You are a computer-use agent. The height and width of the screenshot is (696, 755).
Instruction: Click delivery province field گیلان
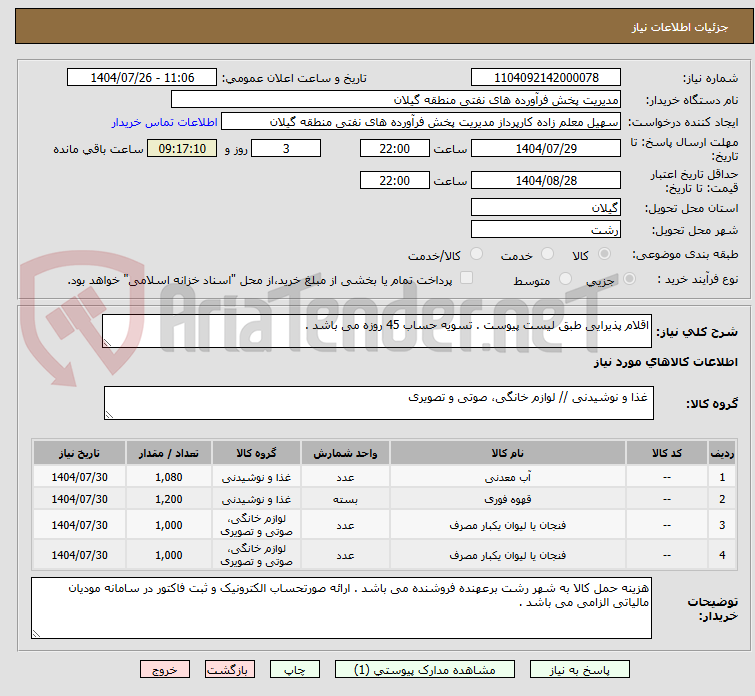(546, 208)
